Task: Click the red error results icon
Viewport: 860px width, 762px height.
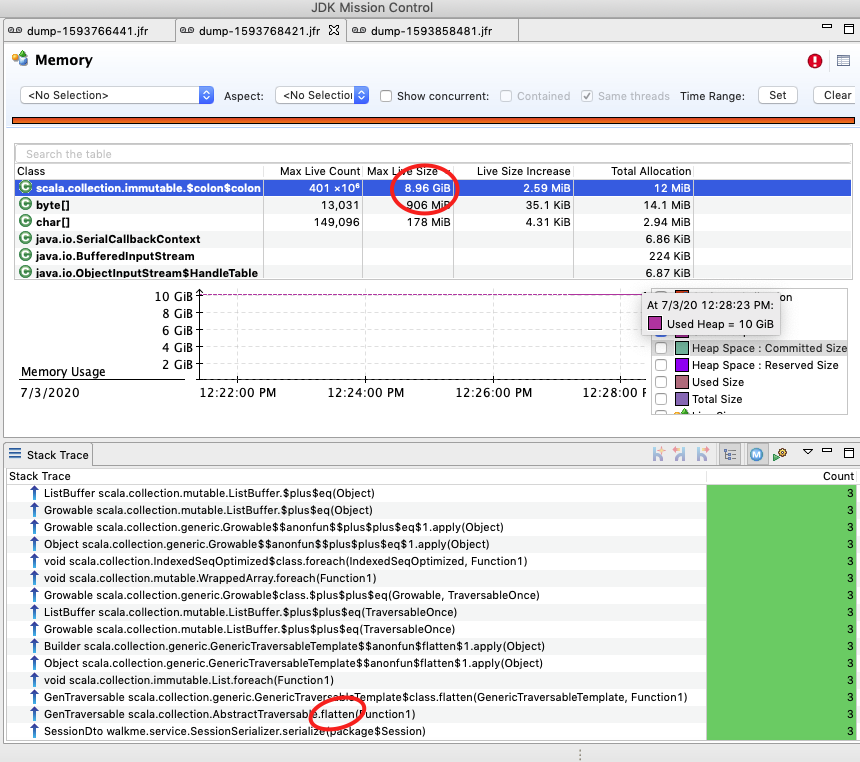Action: [815, 61]
